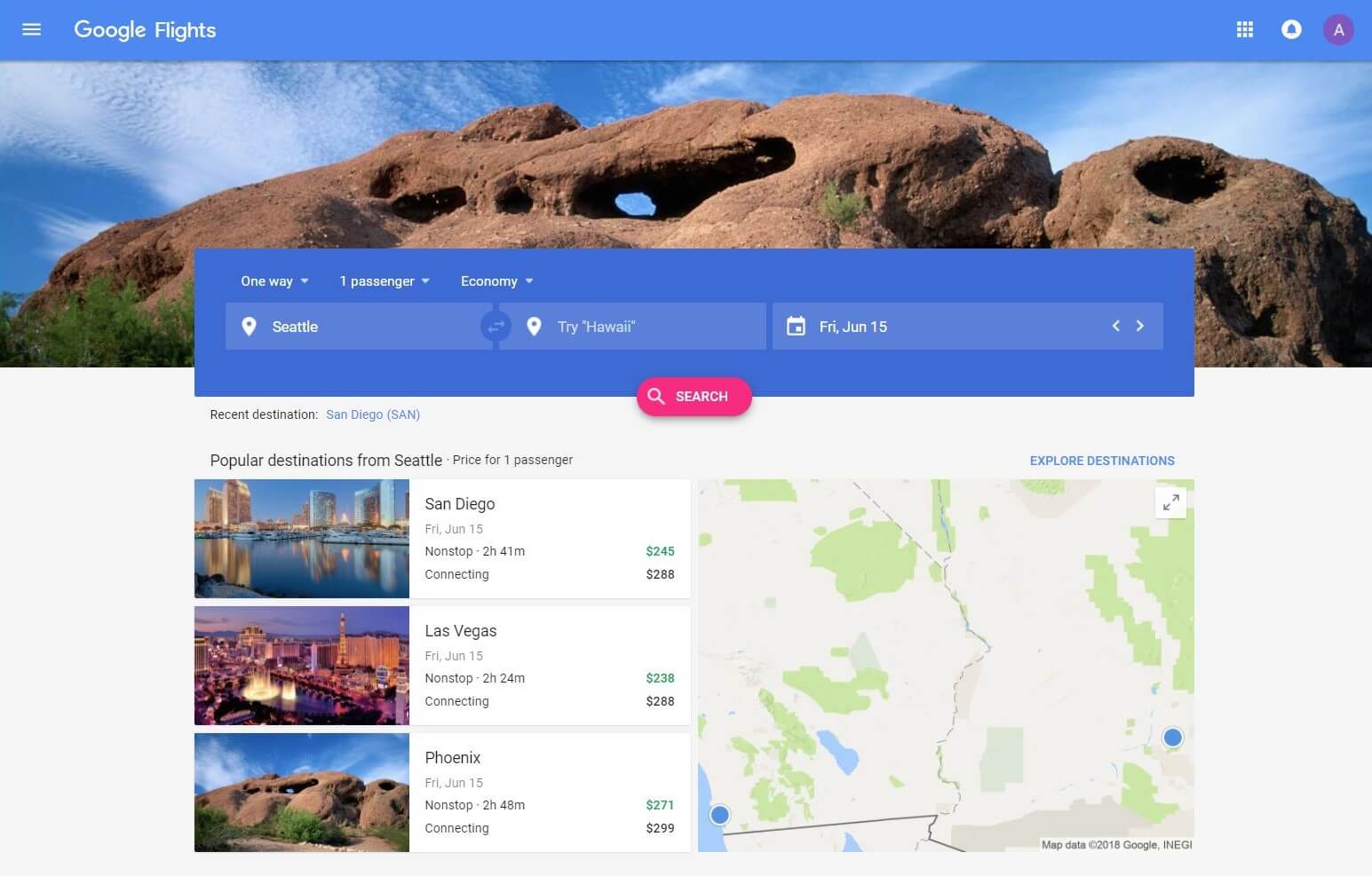Select the Seattle origin field
The width and height of the screenshot is (1372, 876).
point(355,326)
